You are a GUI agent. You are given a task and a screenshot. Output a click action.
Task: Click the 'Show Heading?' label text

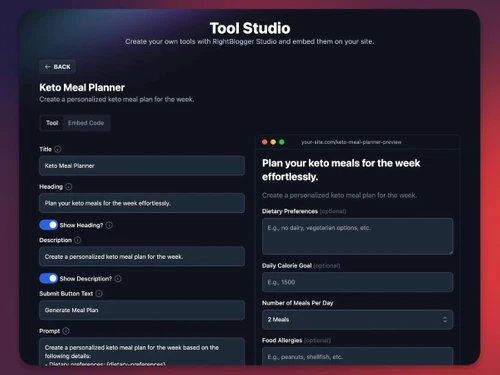81,225
